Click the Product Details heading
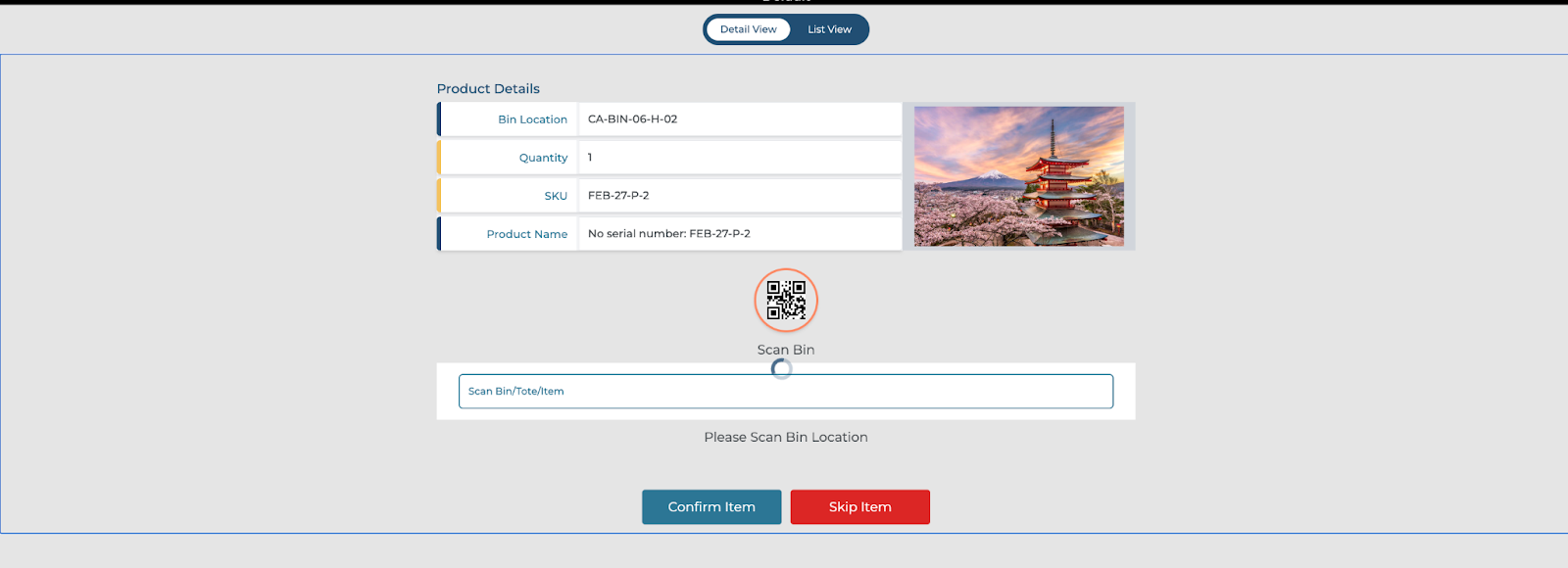This screenshot has height=568, width=1568. [488, 89]
